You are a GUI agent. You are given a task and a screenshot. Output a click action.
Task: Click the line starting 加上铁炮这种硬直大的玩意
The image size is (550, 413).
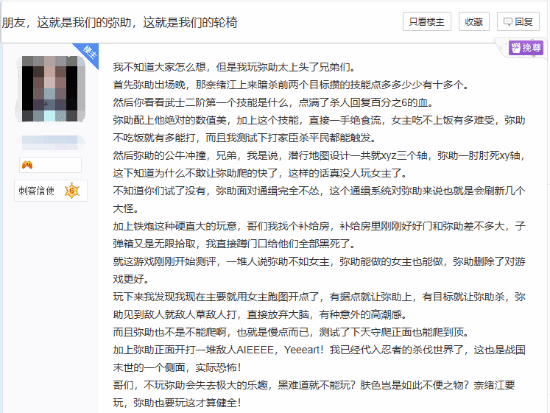click(319, 226)
